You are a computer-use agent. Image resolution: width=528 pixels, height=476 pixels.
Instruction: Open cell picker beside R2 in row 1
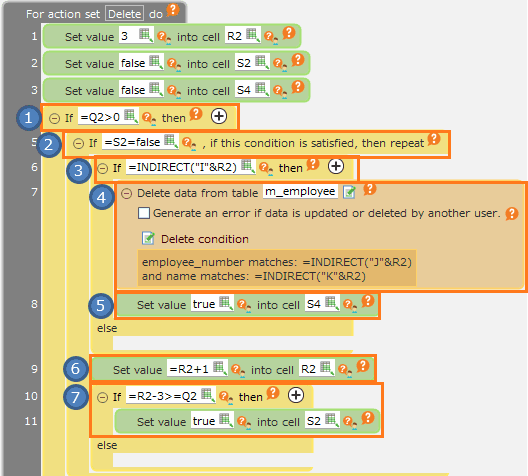point(253,35)
